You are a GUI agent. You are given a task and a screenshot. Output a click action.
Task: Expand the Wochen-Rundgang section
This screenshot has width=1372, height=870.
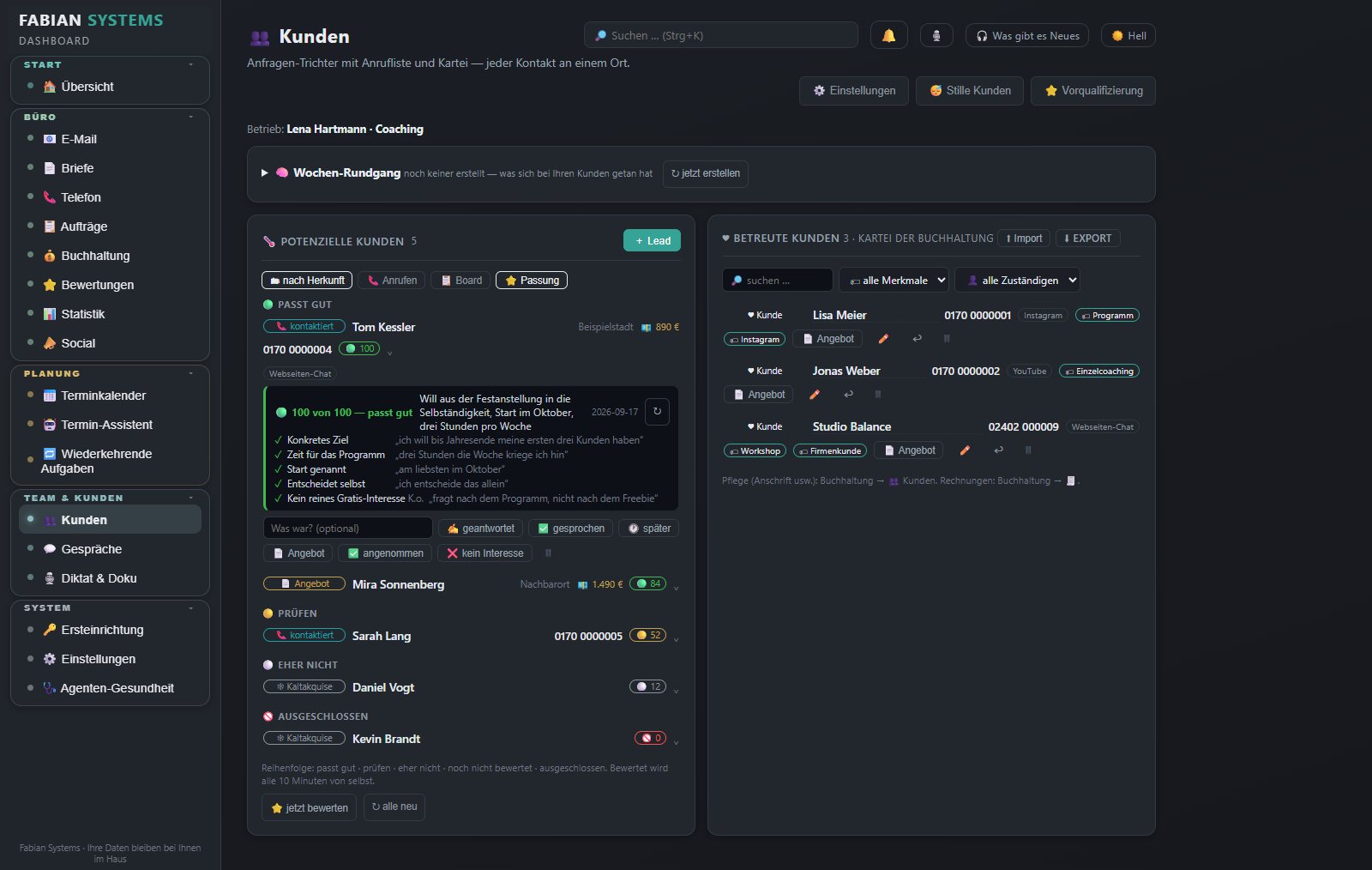click(x=265, y=172)
